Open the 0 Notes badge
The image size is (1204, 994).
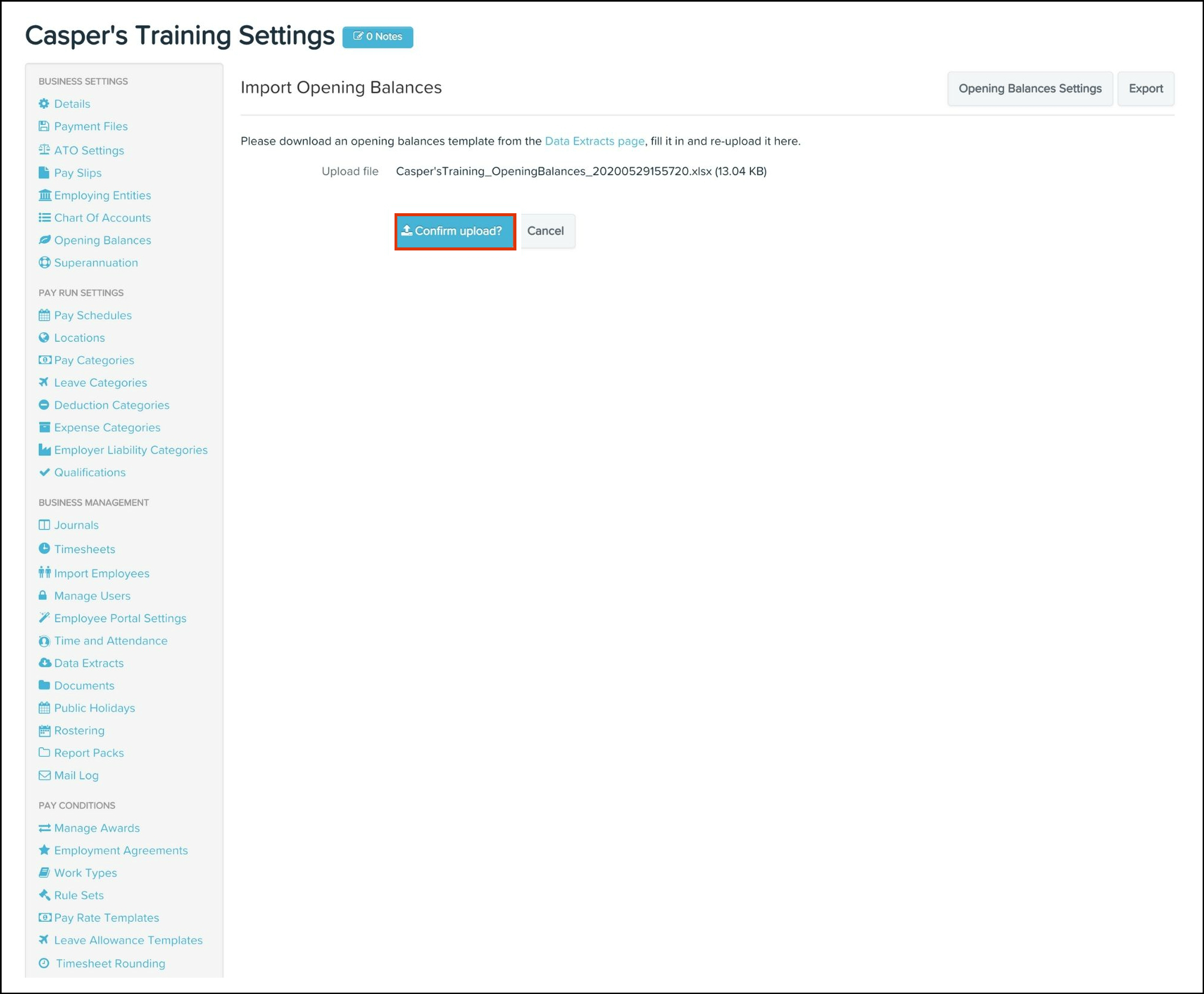pos(378,37)
